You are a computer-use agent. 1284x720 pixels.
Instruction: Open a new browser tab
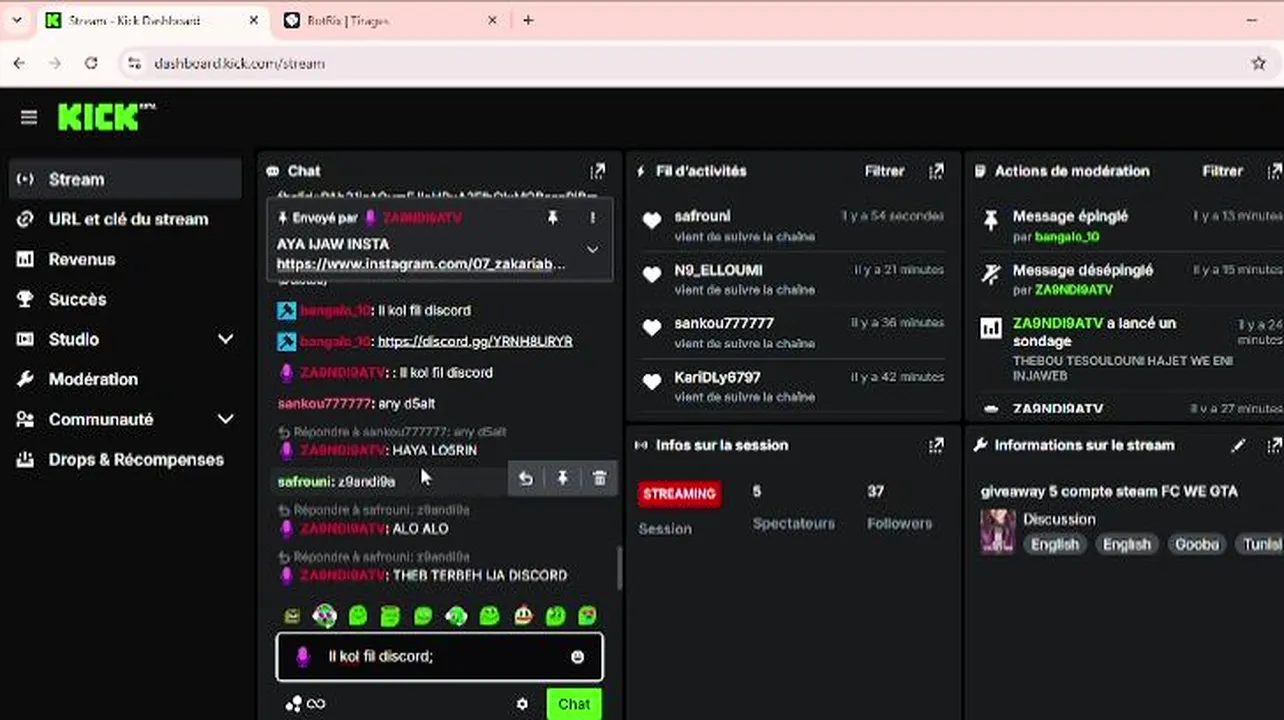coord(528,20)
